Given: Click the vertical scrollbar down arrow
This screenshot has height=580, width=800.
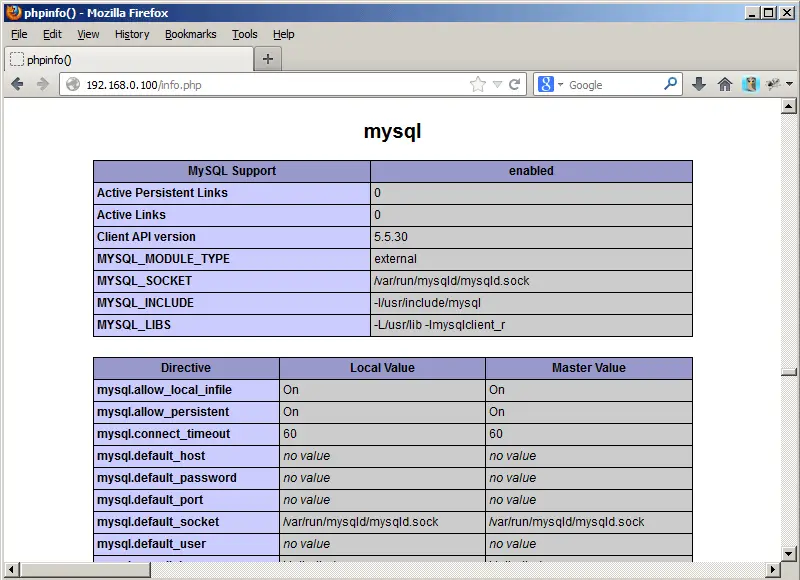Looking at the screenshot, I should point(789,553).
